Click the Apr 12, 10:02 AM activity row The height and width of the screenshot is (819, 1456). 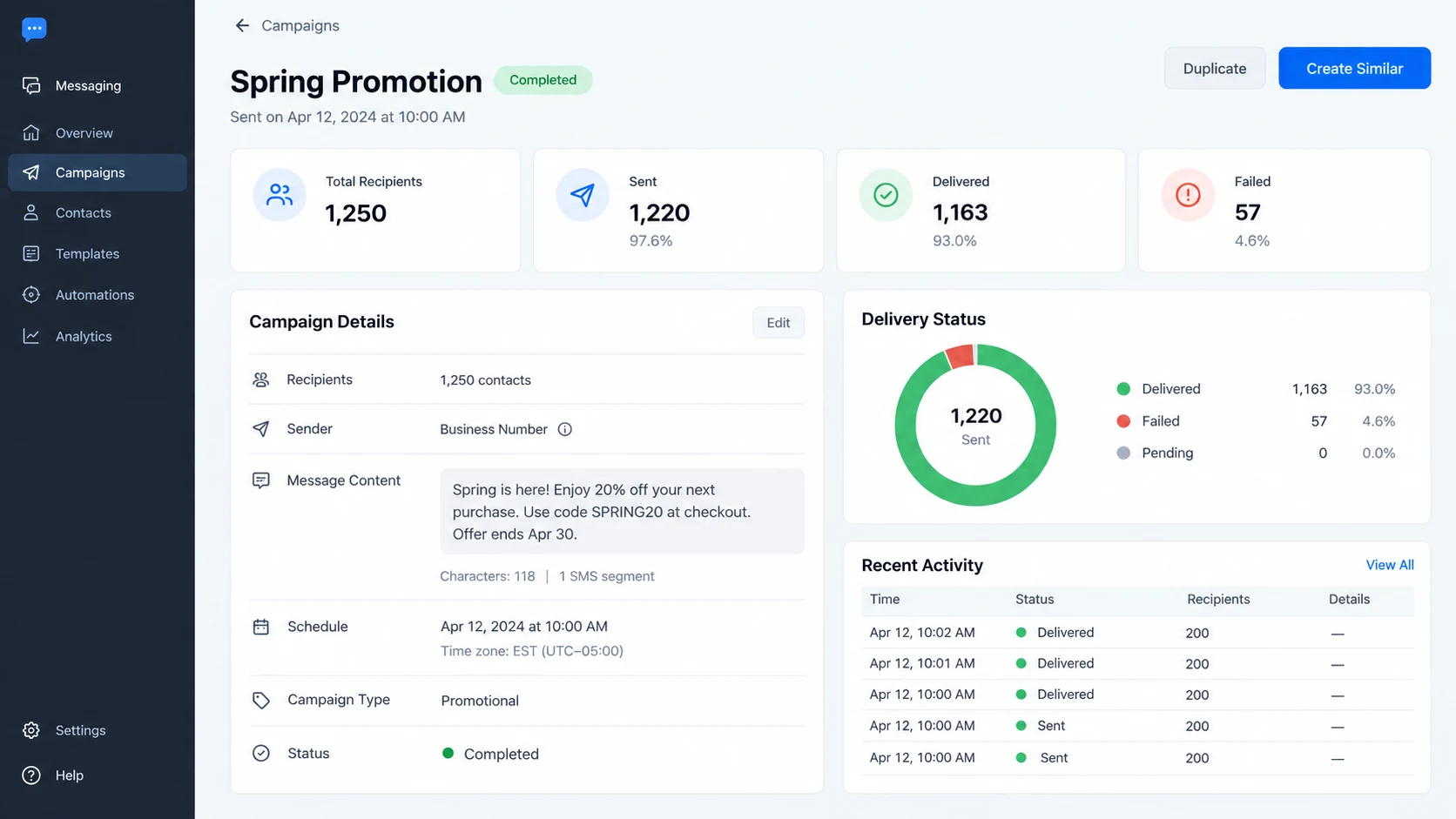pos(1137,633)
